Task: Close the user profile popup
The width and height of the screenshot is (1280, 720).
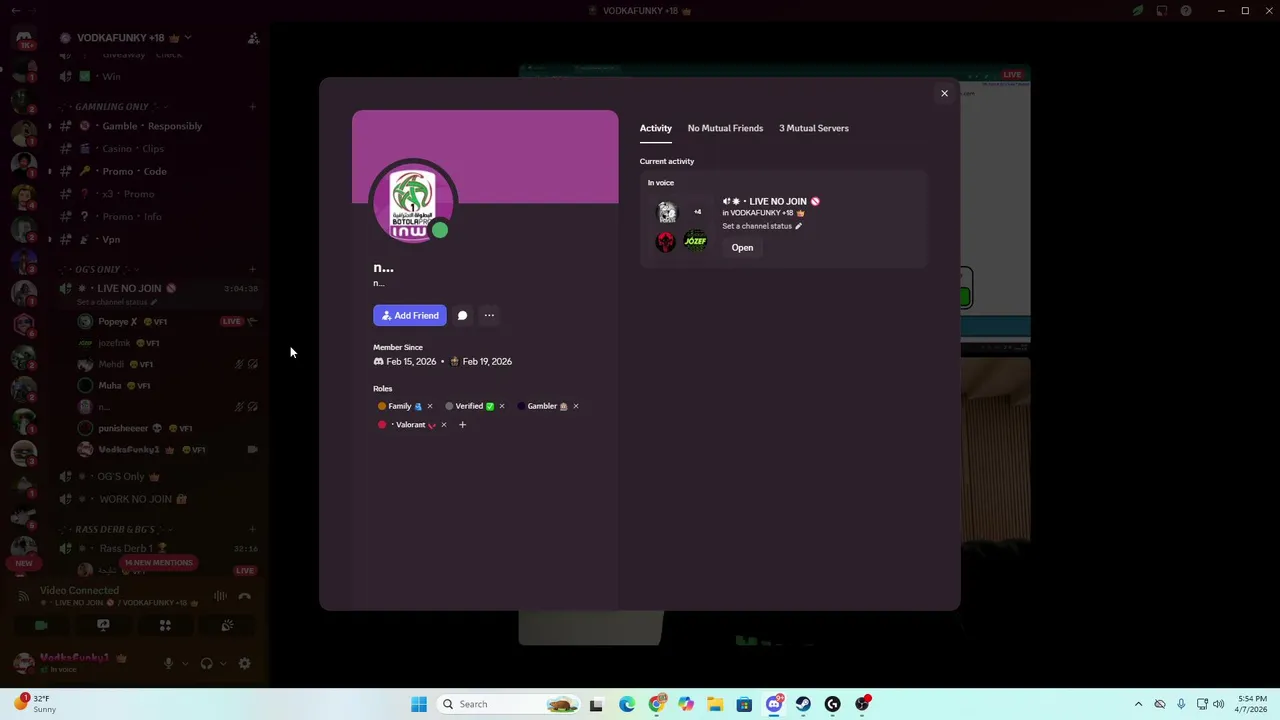Action: [x=944, y=94]
